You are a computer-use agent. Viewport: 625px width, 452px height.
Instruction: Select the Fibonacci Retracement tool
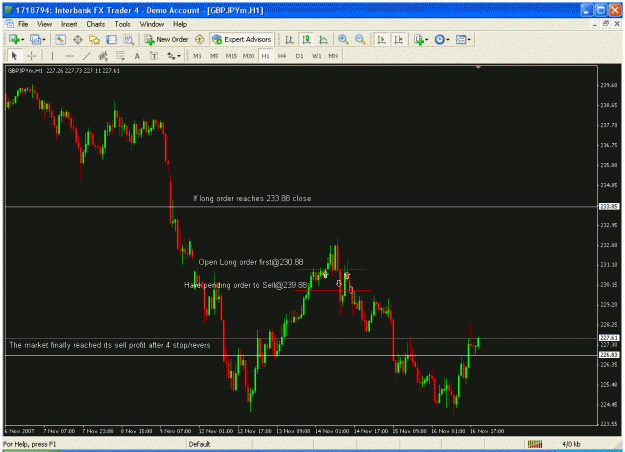click(x=120, y=56)
